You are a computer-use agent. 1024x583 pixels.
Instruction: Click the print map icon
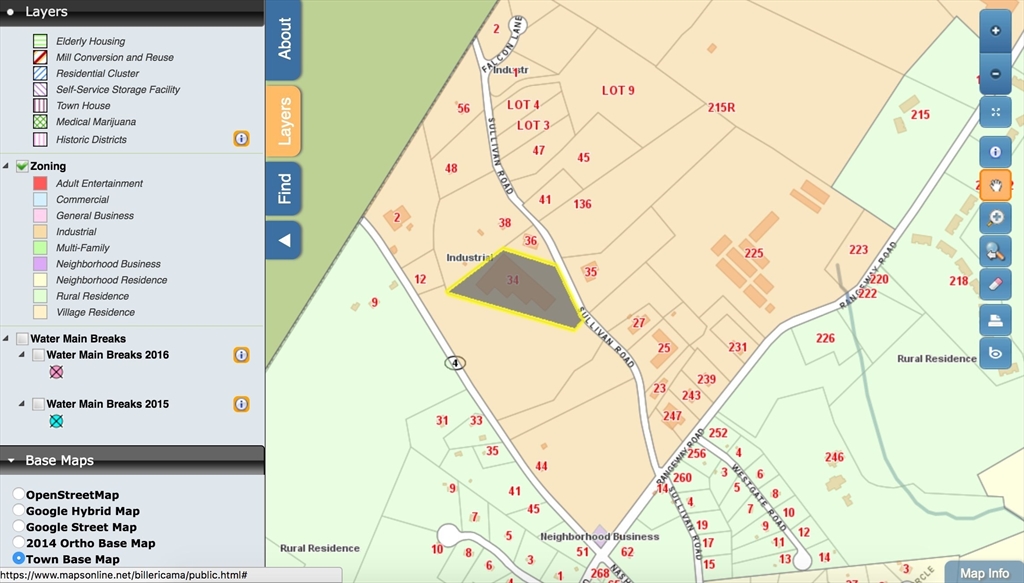995,320
